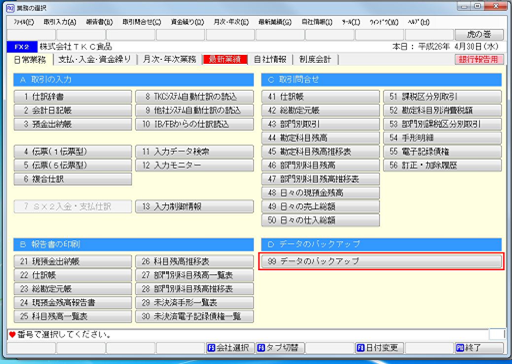Open 4 伝票(1伝票型)
The height and width of the screenshot is (364, 512).
point(73,152)
